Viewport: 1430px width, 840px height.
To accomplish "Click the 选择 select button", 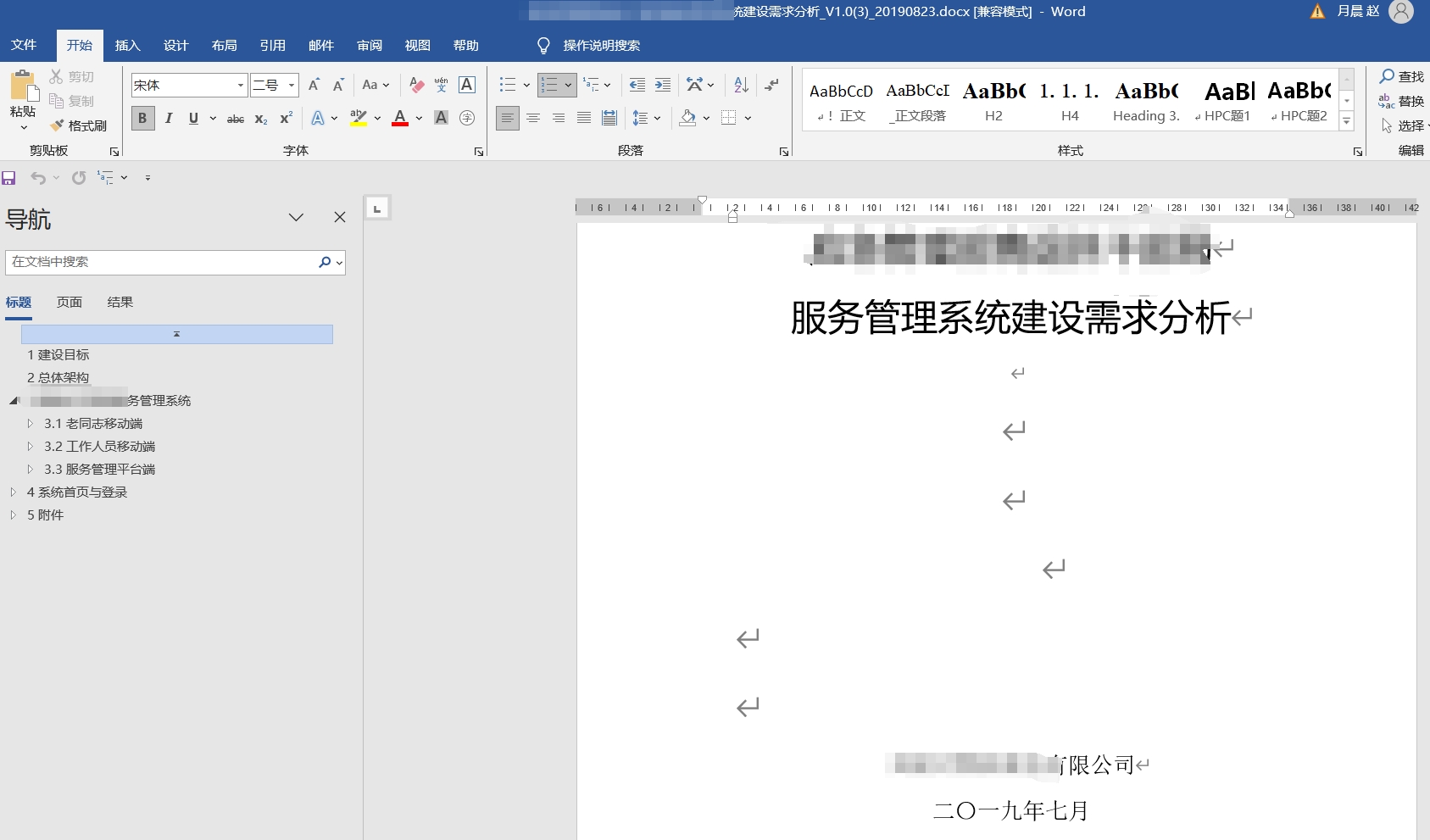I will tap(1404, 125).
